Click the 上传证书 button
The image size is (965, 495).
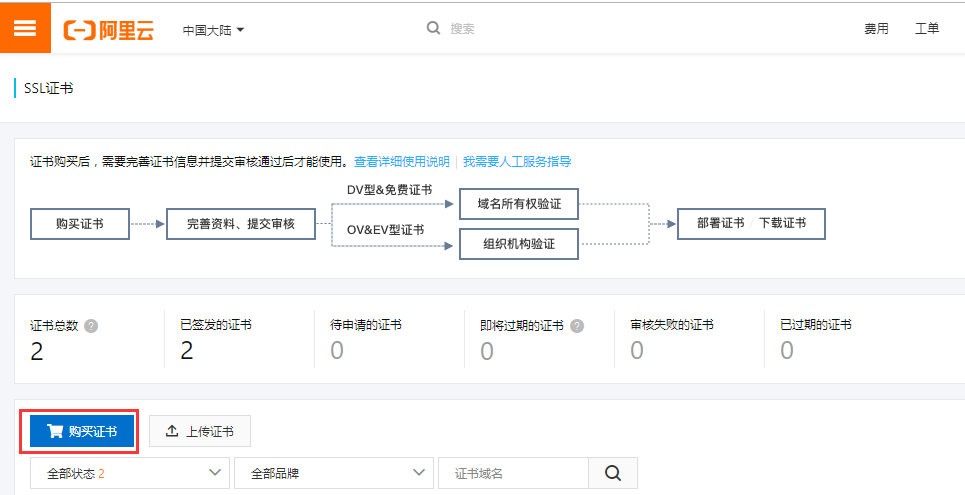click(x=200, y=431)
